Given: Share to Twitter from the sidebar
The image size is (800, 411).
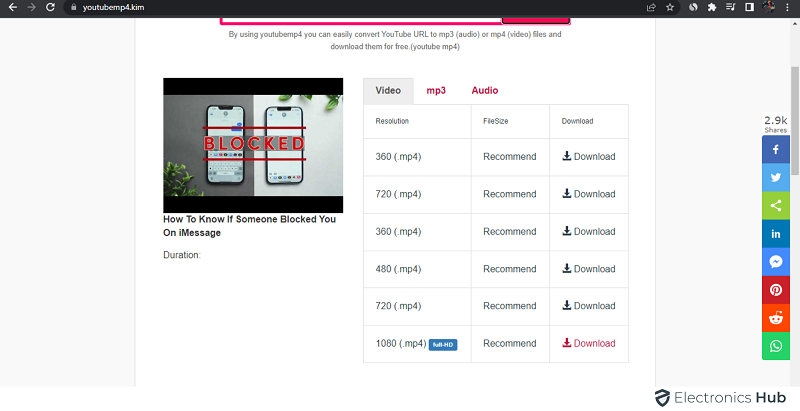Looking at the screenshot, I should click(776, 177).
